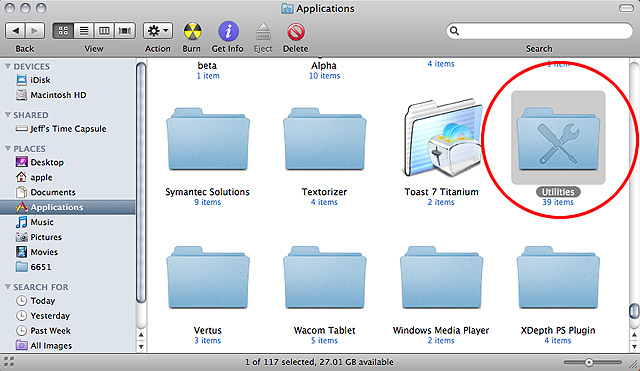This screenshot has width=640, height=371.
Task: Select the Vertus folder icon
Action: pyautogui.click(x=208, y=278)
